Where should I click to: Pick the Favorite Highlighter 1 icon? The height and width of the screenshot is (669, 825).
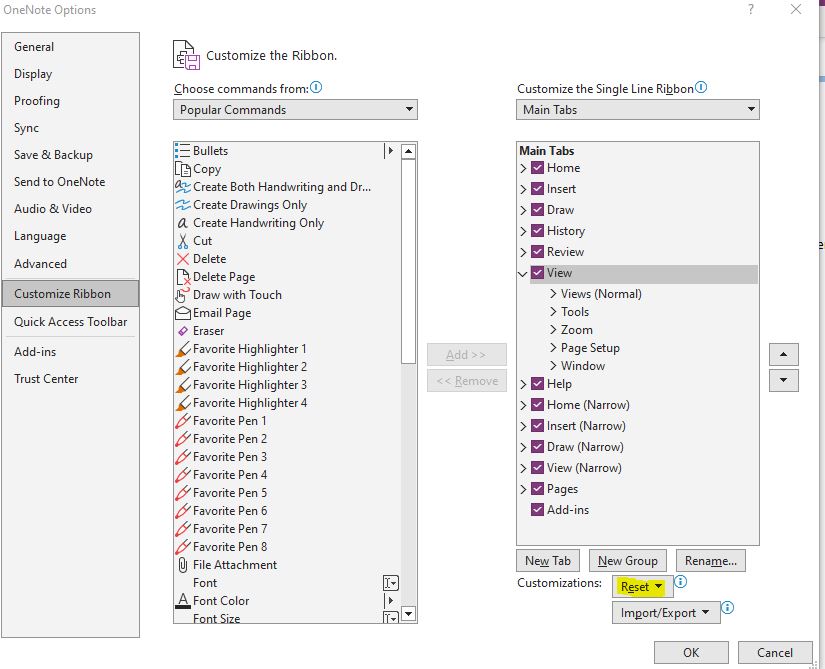coord(183,349)
